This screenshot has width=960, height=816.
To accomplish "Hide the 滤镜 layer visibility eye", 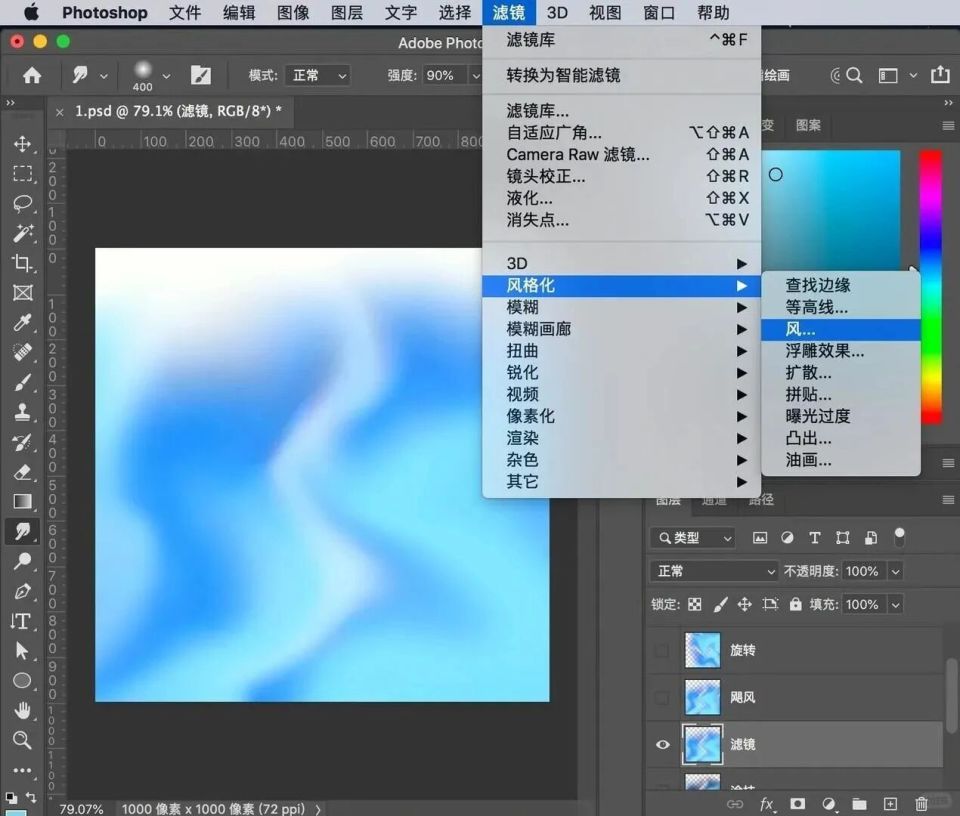I will tap(660, 744).
